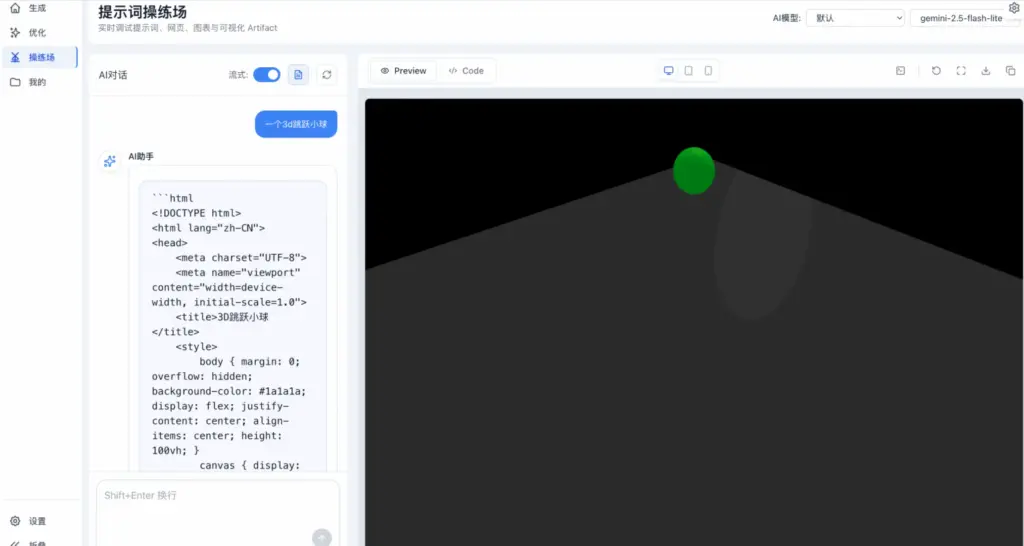The width and height of the screenshot is (1024, 546).
Task: Switch to the Code tab
Action: (x=466, y=71)
